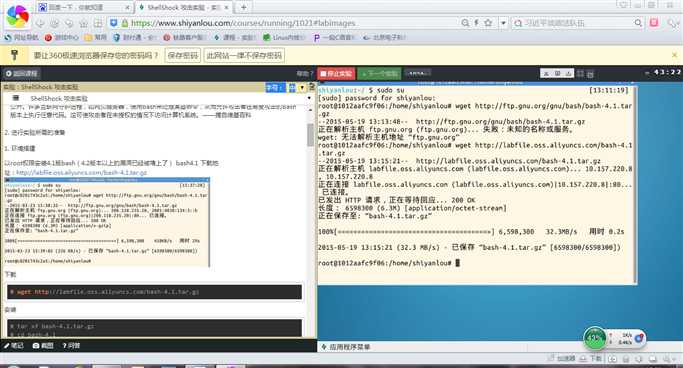This screenshot has width=683, height=368.
Task: Click the 截图 screenshot camera button
Action: 43,345
